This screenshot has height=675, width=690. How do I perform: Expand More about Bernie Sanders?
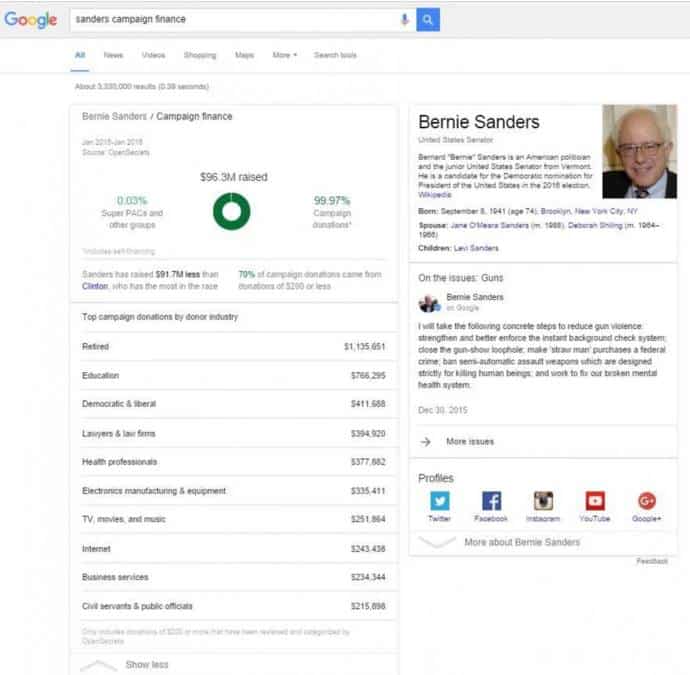(x=522, y=542)
